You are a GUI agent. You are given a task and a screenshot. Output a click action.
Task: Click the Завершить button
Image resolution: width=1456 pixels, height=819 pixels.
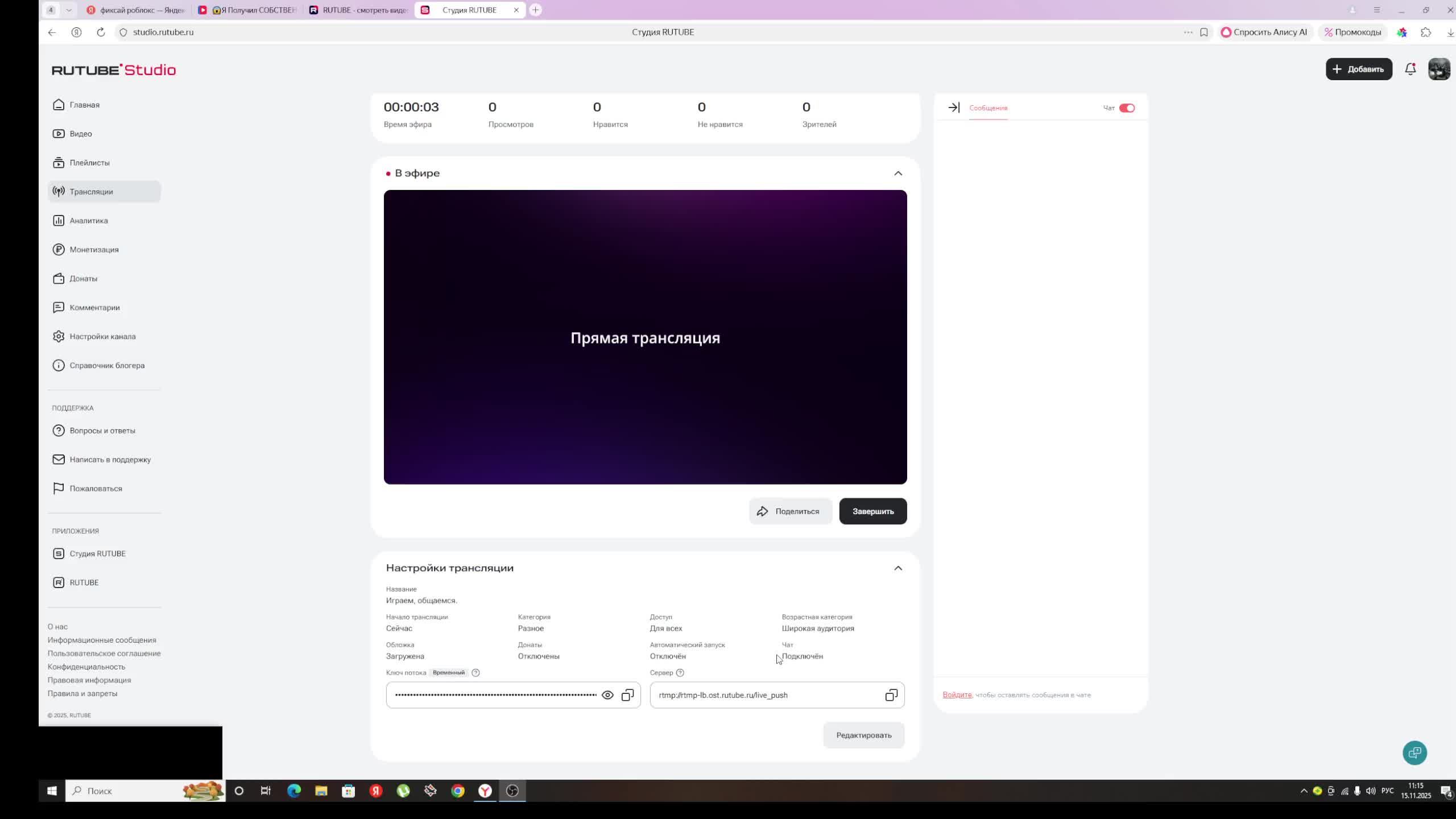[872, 511]
